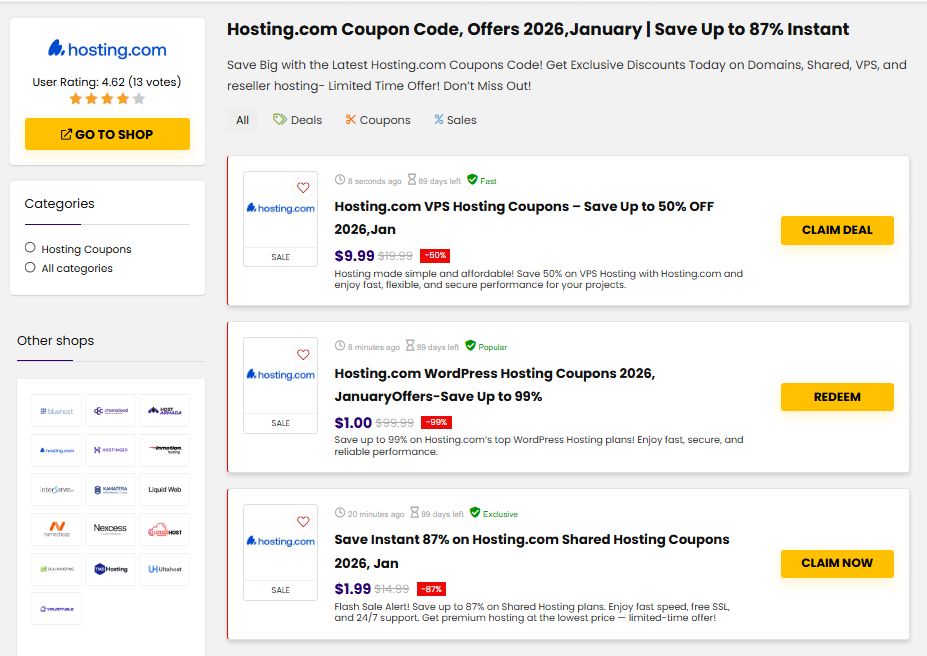Favorite the VPS Hosting deal with heart icon

[303, 188]
